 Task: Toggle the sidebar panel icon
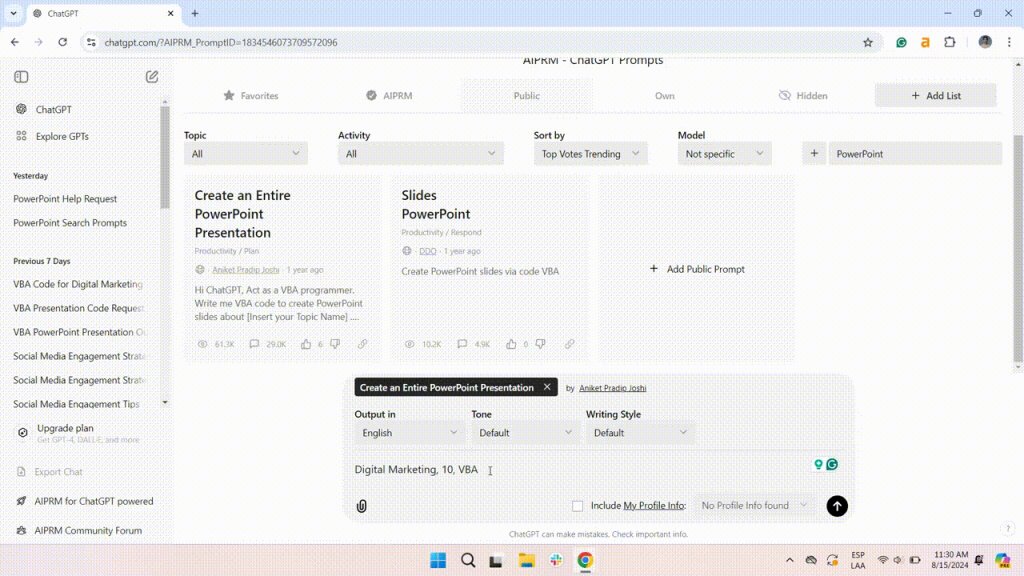click(21, 77)
